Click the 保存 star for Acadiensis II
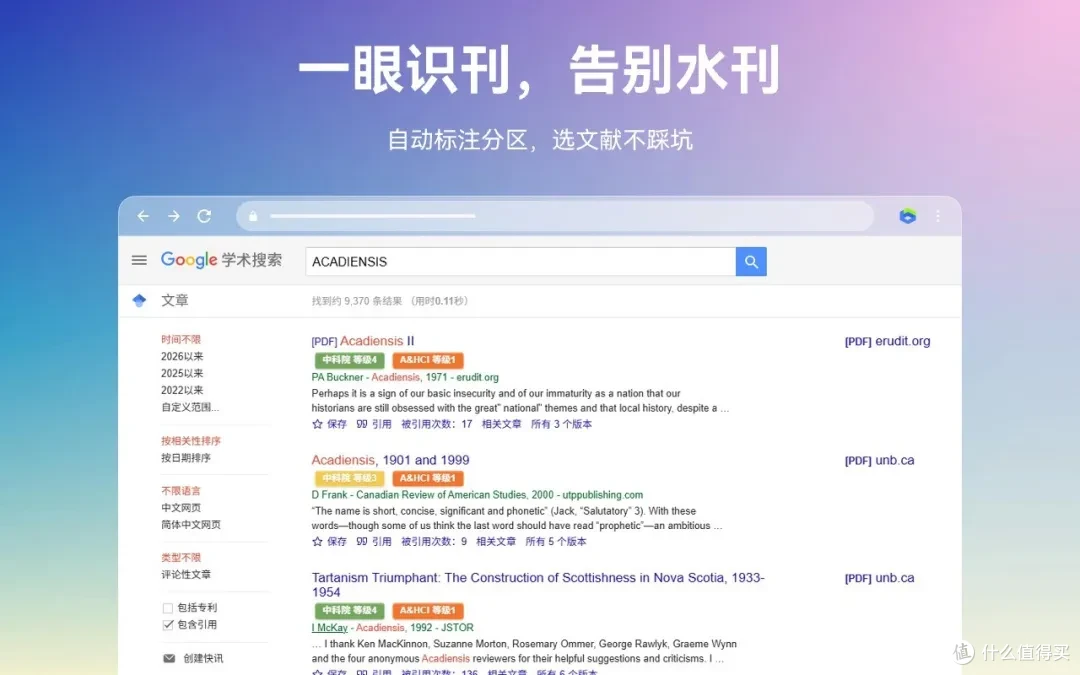This screenshot has height=675, width=1080. (x=317, y=424)
